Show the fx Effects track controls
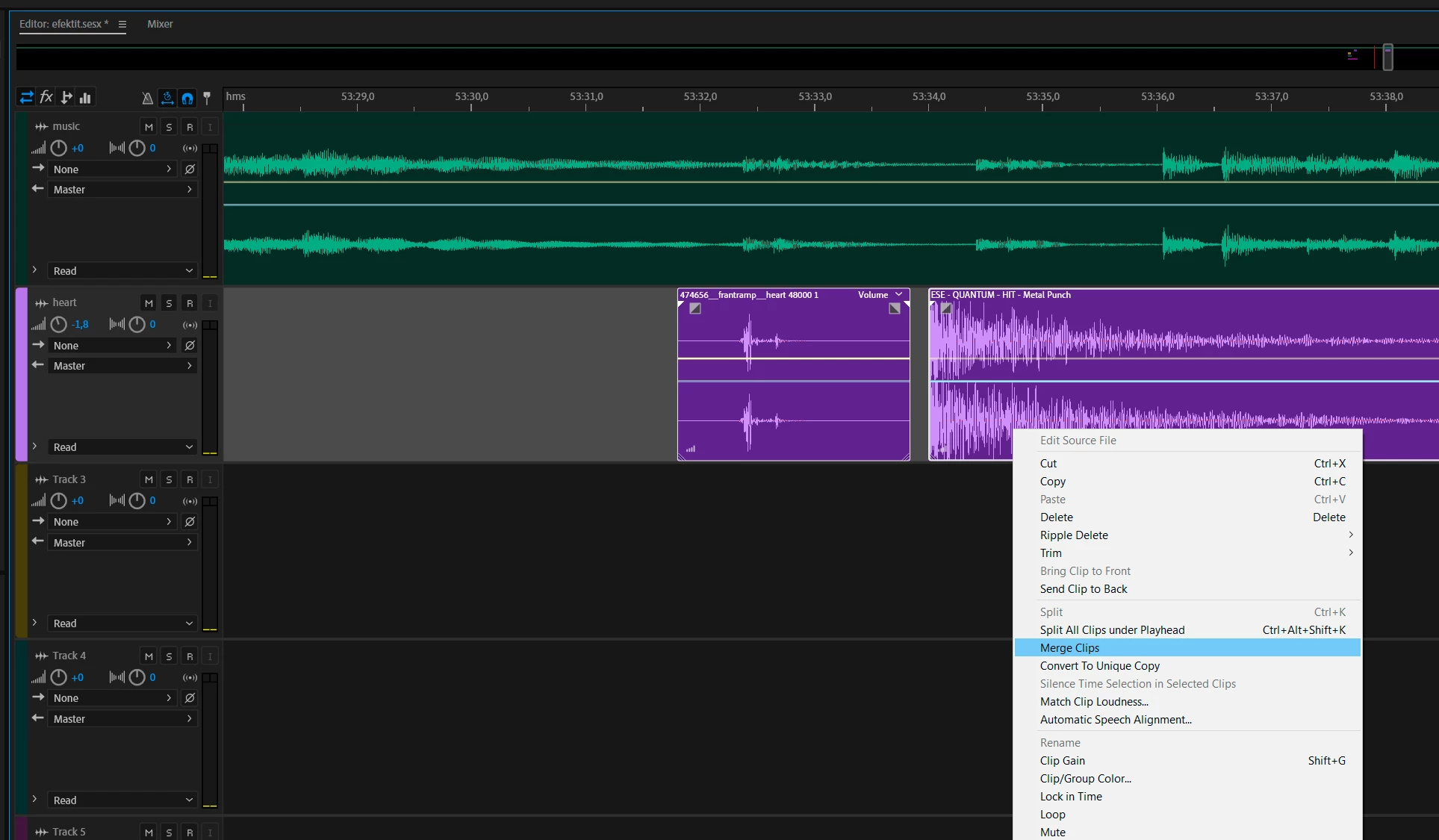 pos(46,97)
